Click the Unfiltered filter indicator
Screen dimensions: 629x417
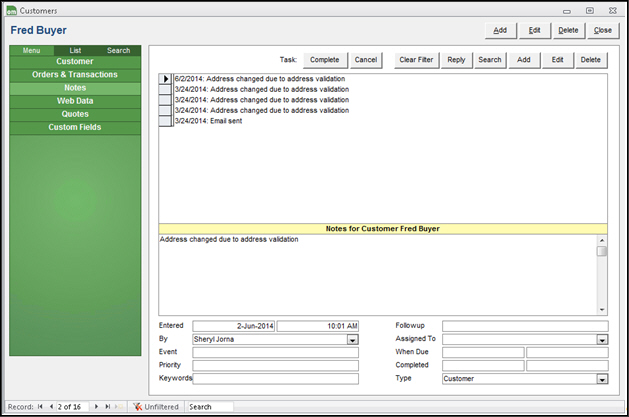158,407
